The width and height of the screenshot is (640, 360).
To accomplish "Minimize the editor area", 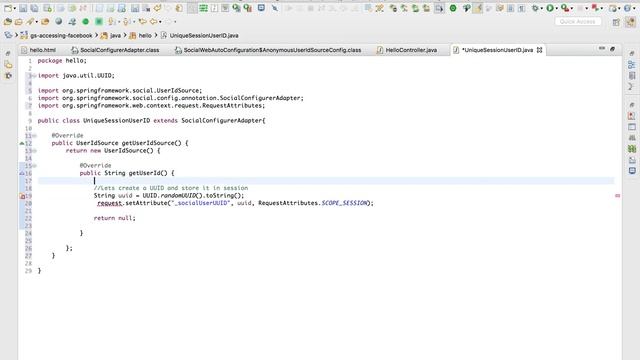I will click(602, 49).
